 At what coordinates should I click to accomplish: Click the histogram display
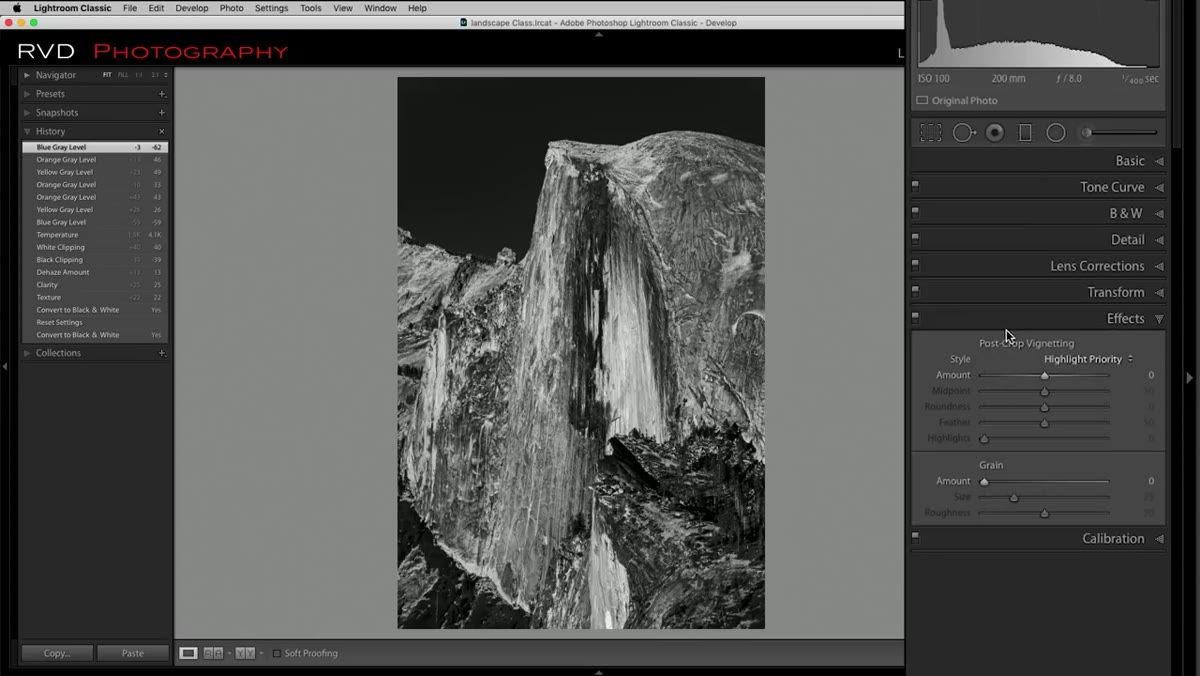pos(1039,33)
